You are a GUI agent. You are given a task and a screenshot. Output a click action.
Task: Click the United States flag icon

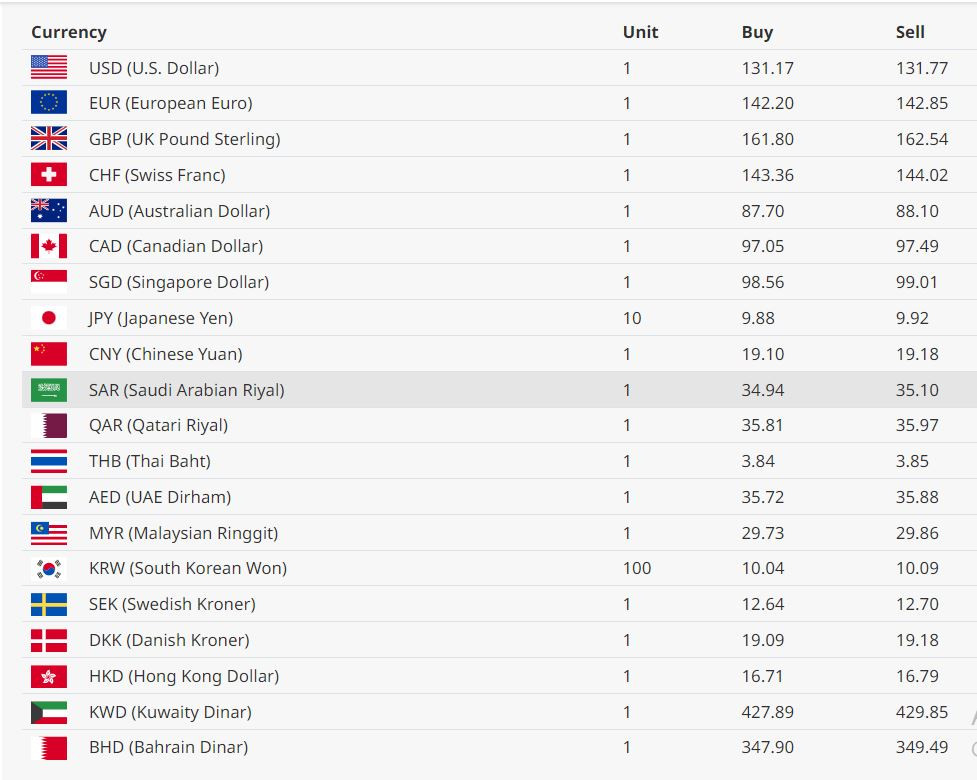pyautogui.click(x=49, y=67)
